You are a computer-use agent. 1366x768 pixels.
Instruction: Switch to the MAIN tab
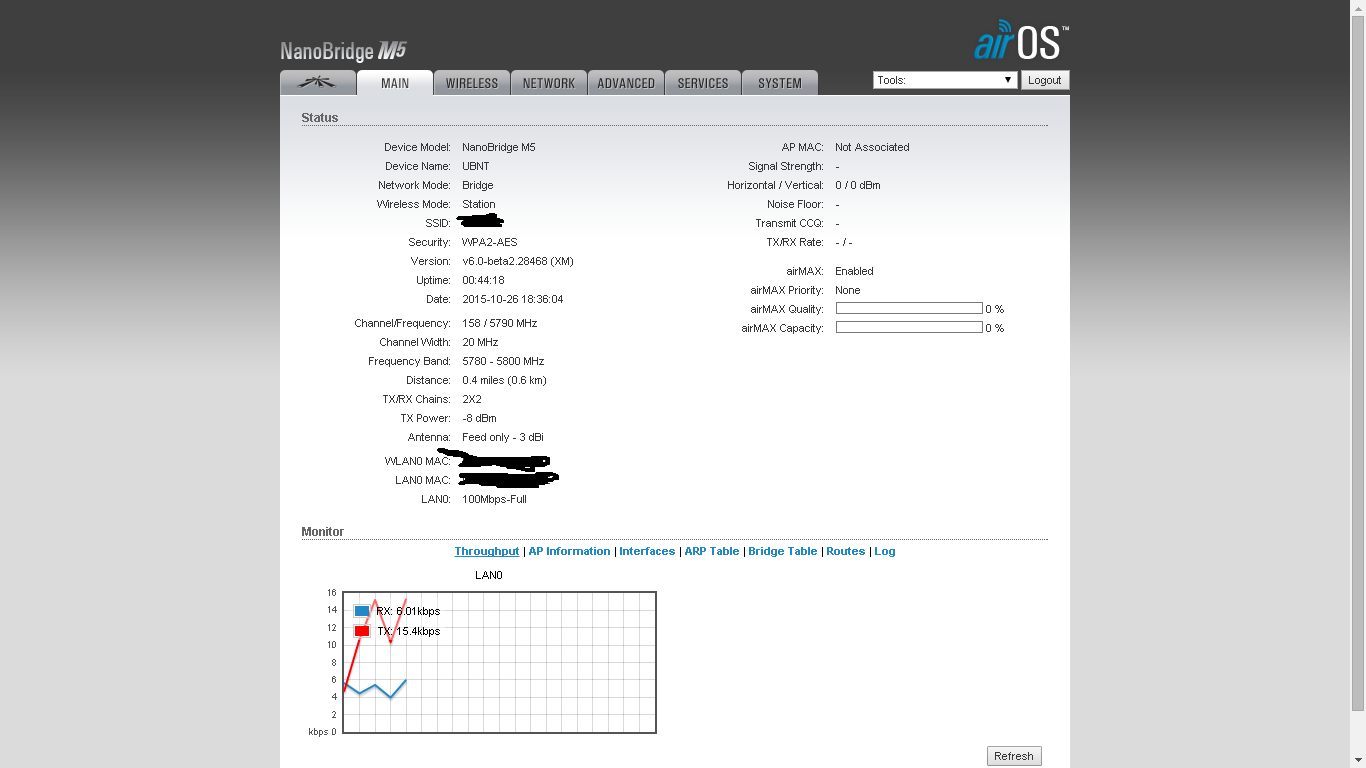point(395,83)
